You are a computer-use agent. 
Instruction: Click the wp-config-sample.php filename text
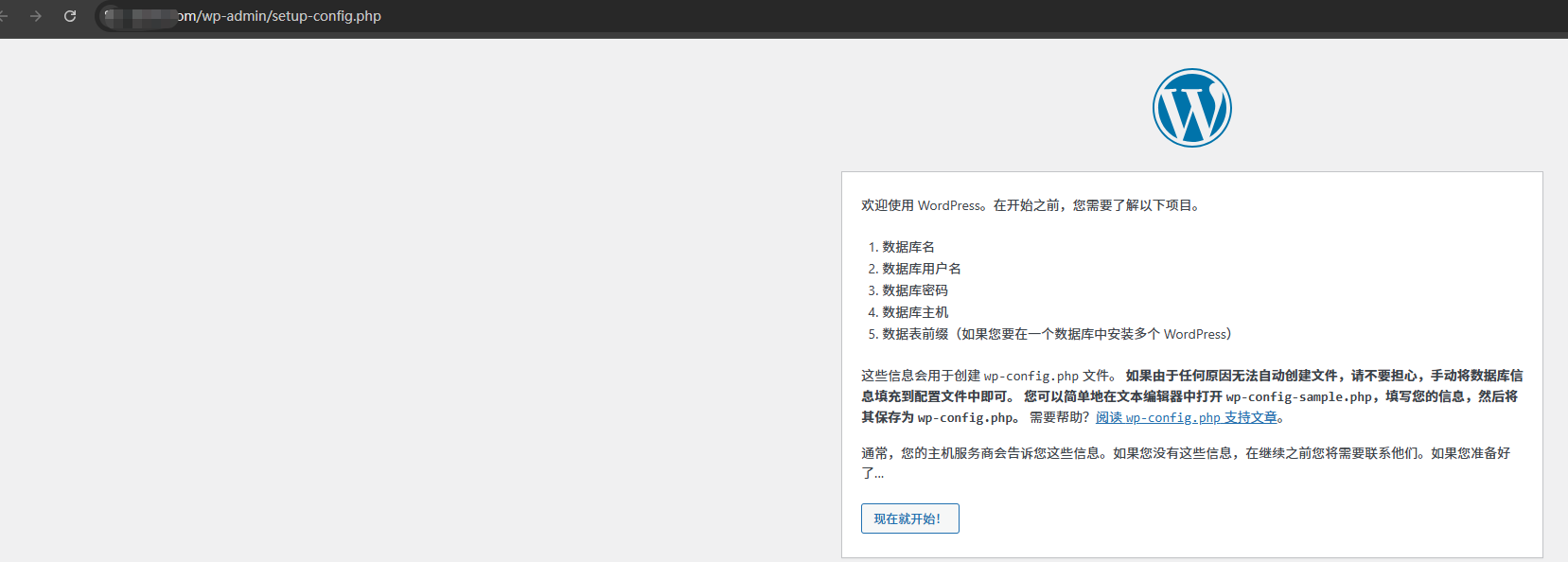(1298, 396)
